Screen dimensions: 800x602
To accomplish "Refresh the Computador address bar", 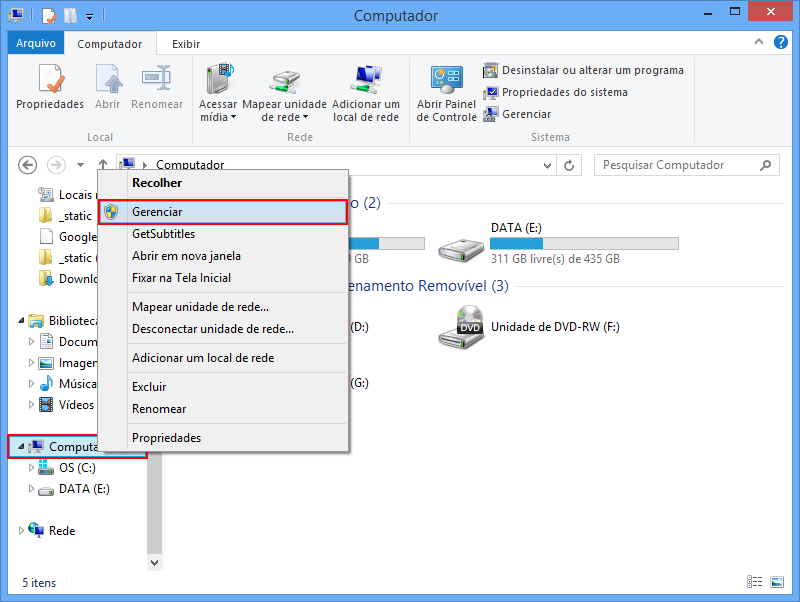I will [569, 165].
